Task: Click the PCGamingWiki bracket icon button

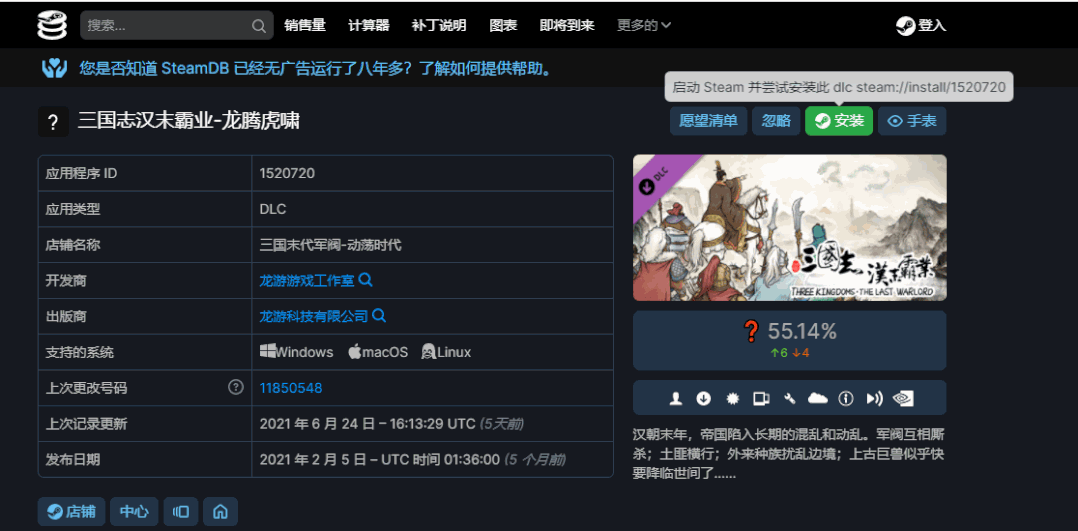Action: pos(181,512)
